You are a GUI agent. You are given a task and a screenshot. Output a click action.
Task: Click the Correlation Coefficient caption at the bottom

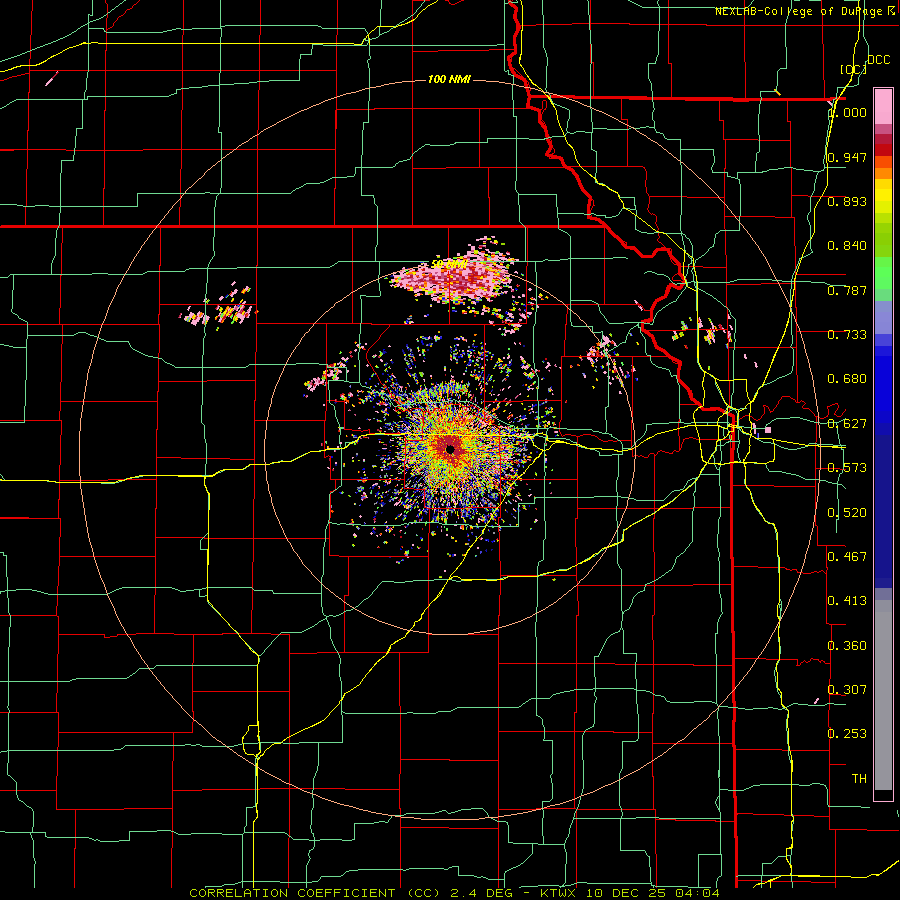click(x=455, y=893)
